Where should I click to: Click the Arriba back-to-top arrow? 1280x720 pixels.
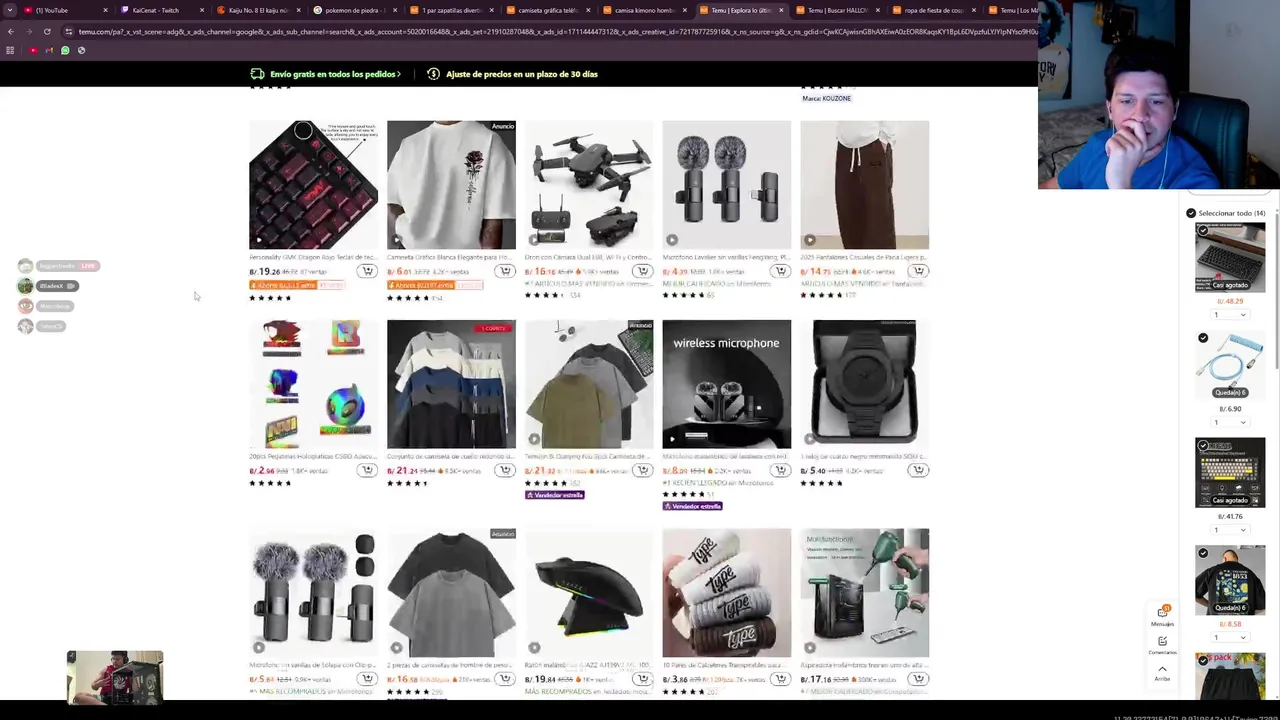point(1162,672)
